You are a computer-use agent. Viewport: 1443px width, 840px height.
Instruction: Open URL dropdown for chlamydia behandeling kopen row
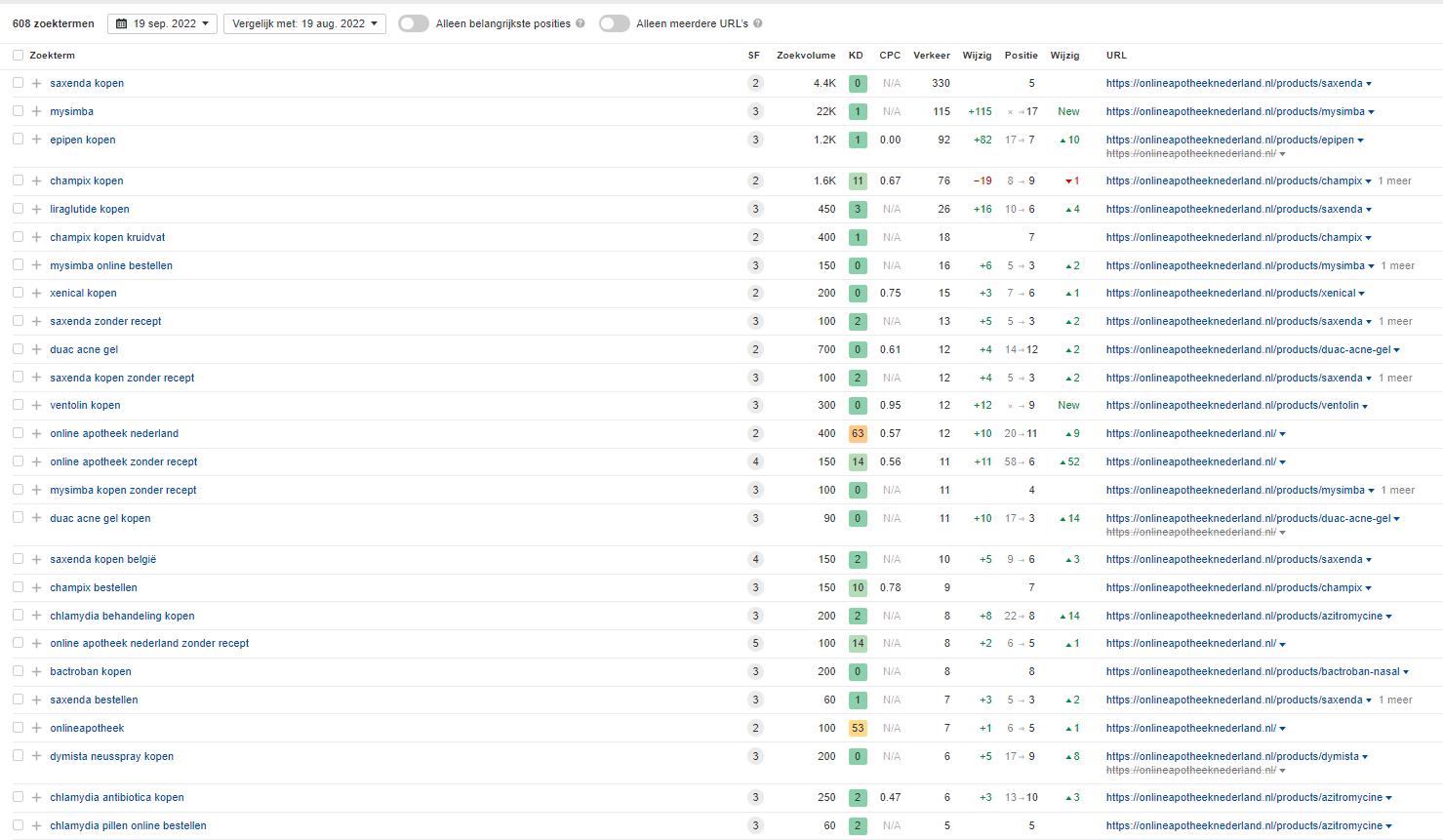tap(1389, 617)
